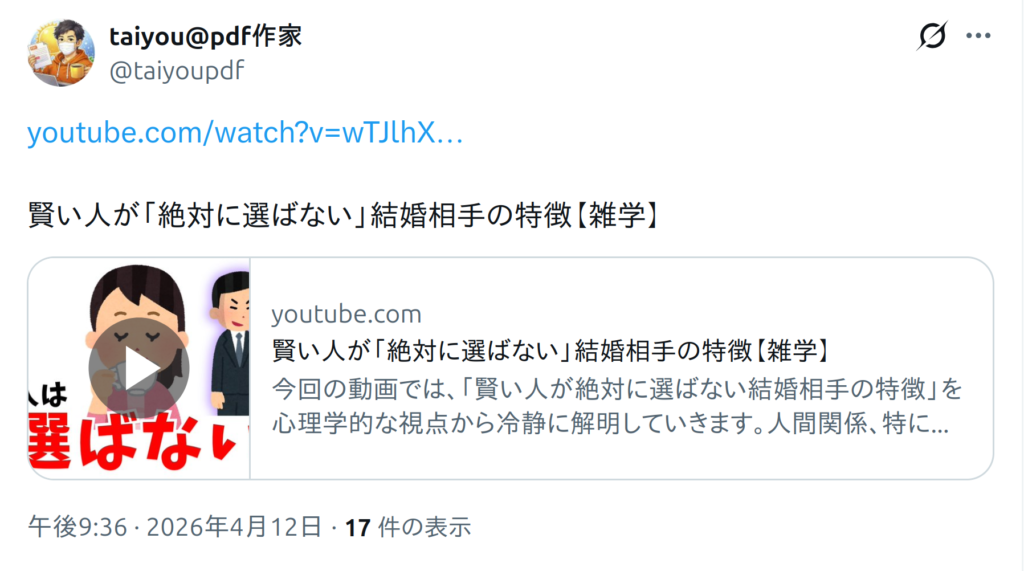Click the 午後9:36 post timestamp
Screen dimensions: 1024x571
78,527
